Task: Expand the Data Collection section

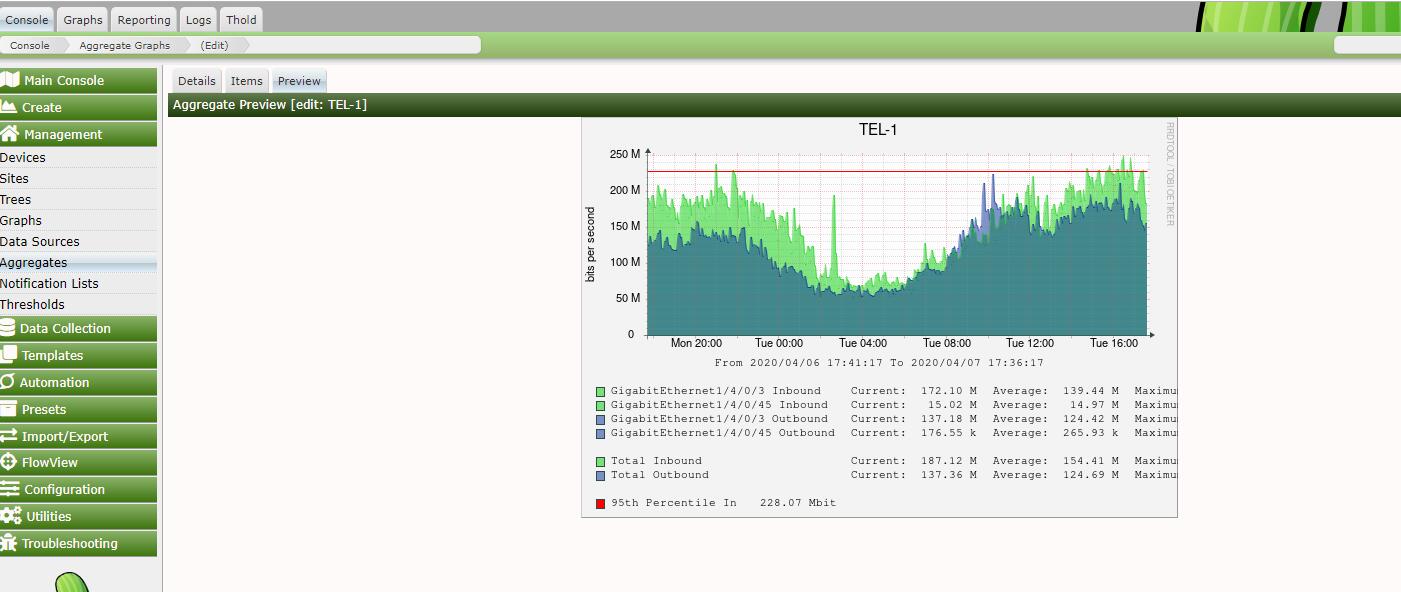Action: click(79, 328)
